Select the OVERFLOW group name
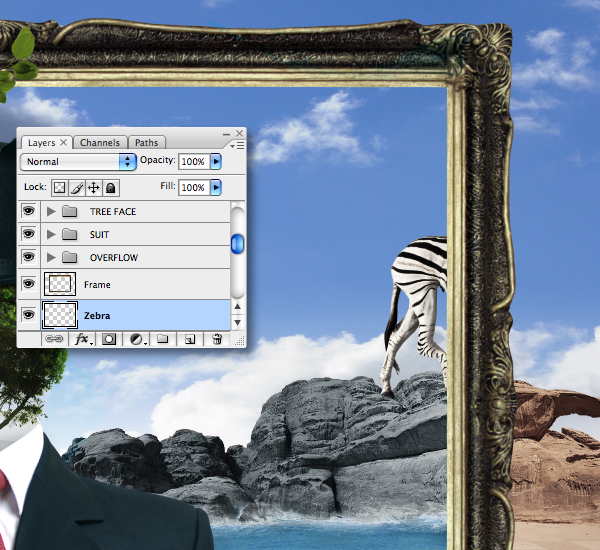Image resolution: width=600 pixels, height=550 pixels. point(114,258)
